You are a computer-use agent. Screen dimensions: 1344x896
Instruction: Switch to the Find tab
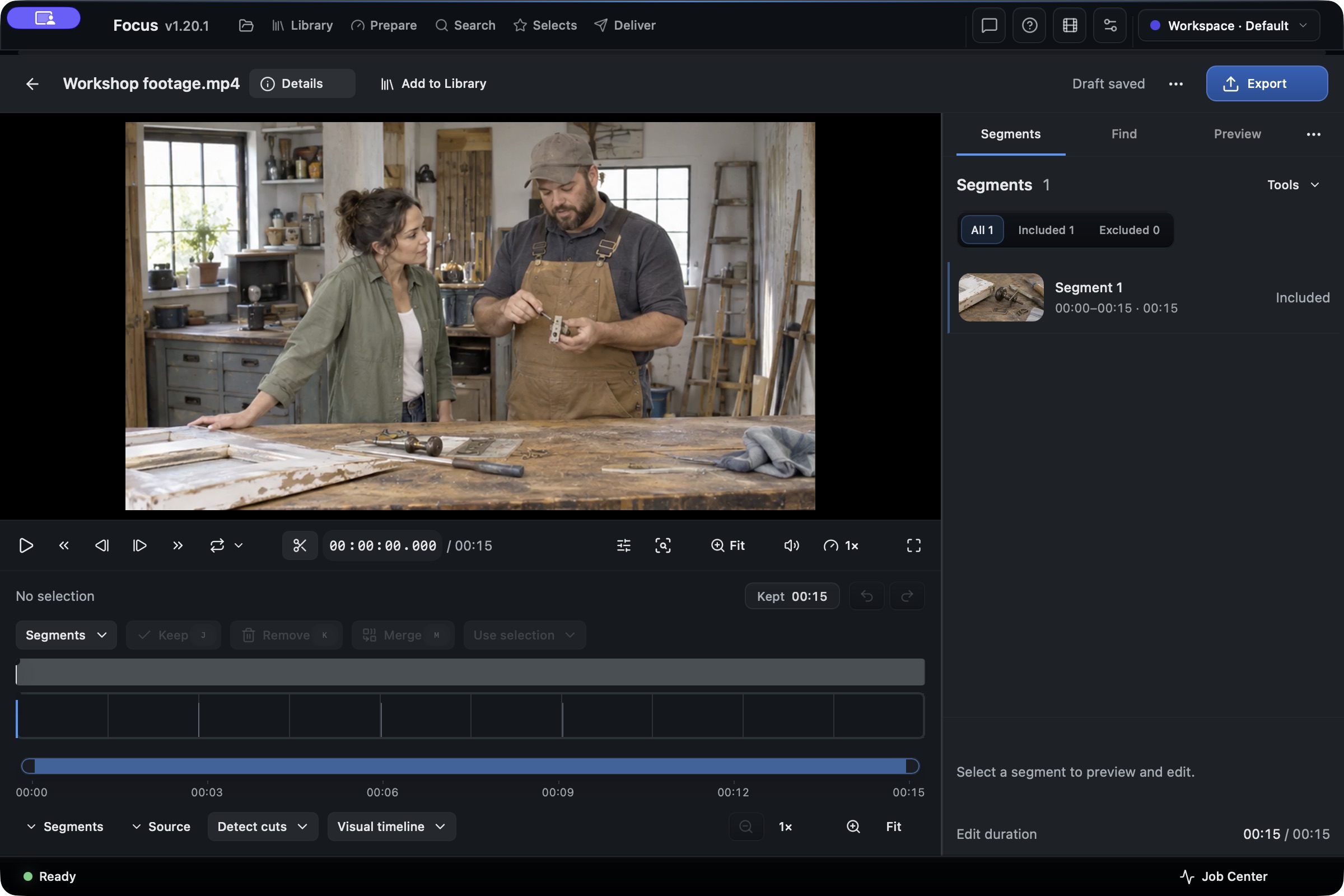tap(1123, 134)
